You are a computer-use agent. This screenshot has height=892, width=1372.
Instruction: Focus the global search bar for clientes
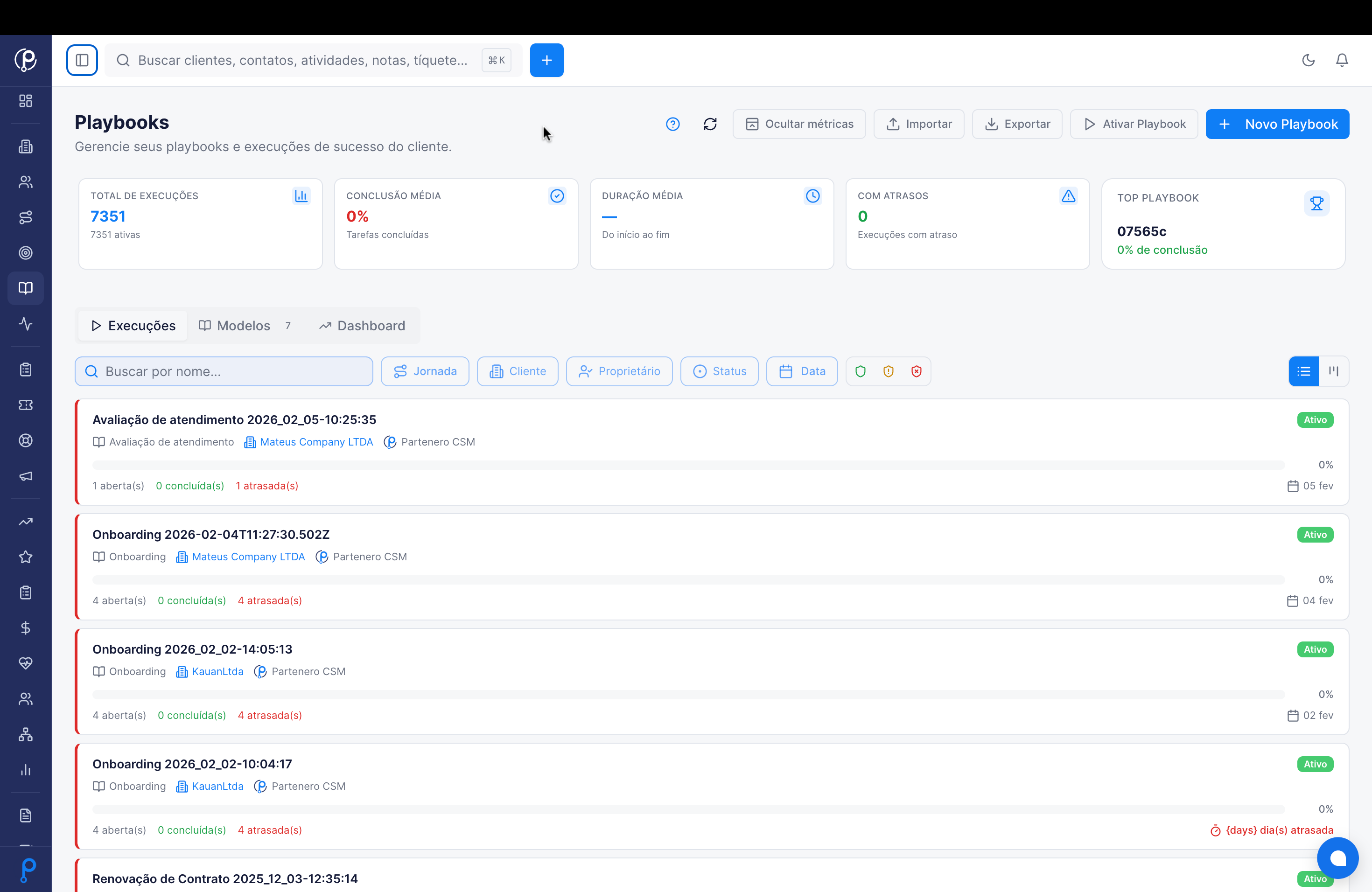313,60
